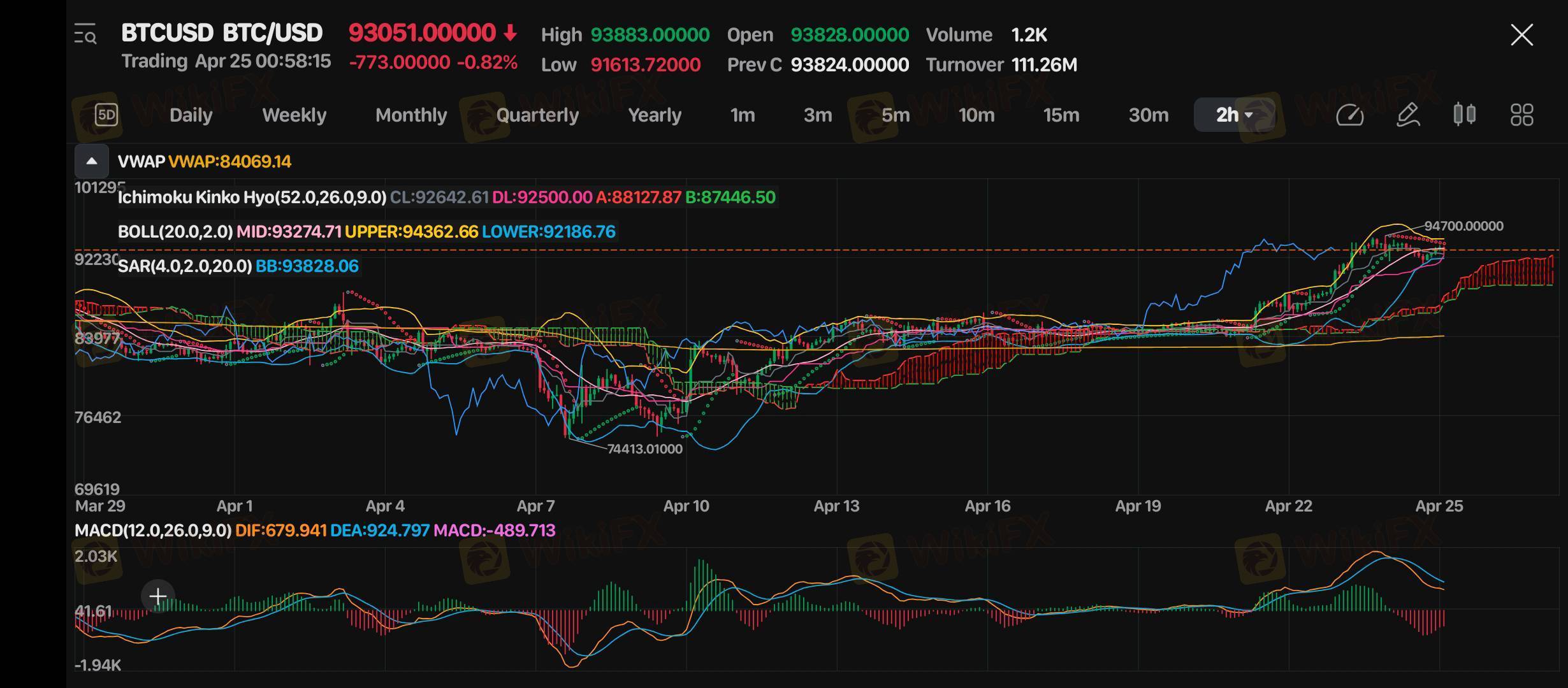Screen dimensions: 1568x688
Task: Click the Ichimoku Kinko Hyo indicator label
Action: [x=252, y=197]
